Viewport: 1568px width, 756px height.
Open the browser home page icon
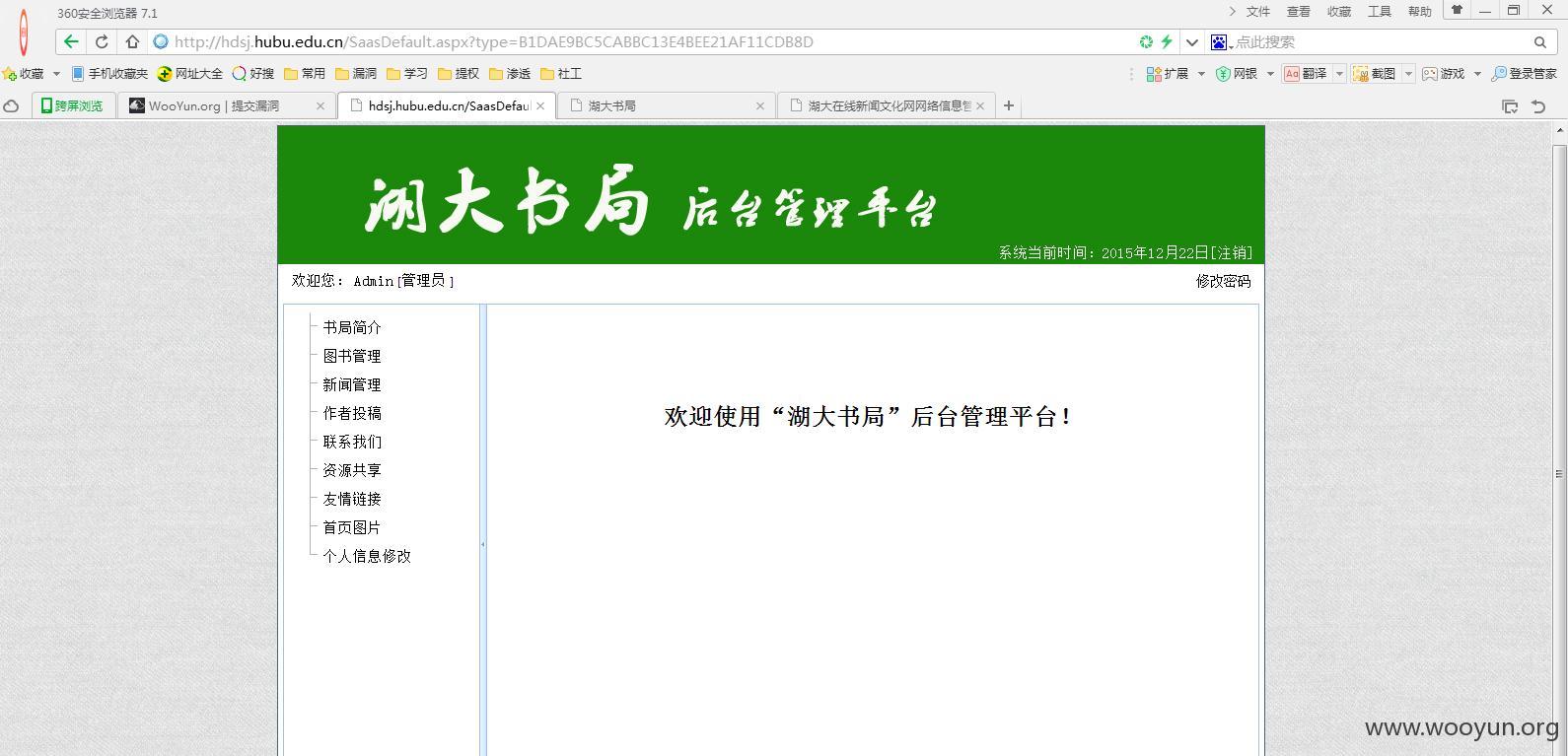click(x=132, y=41)
